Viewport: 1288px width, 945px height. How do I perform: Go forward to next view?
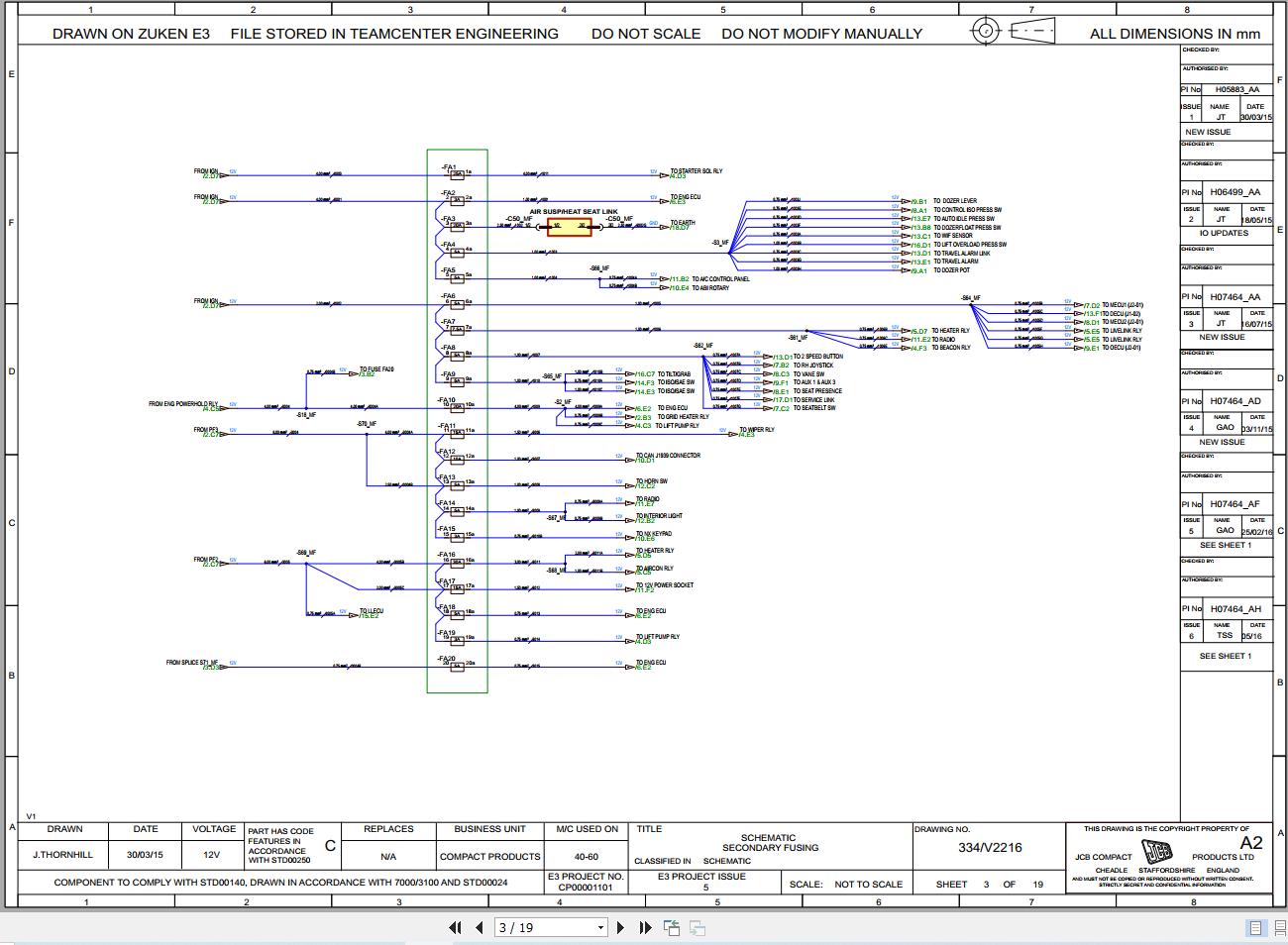(697, 927)
